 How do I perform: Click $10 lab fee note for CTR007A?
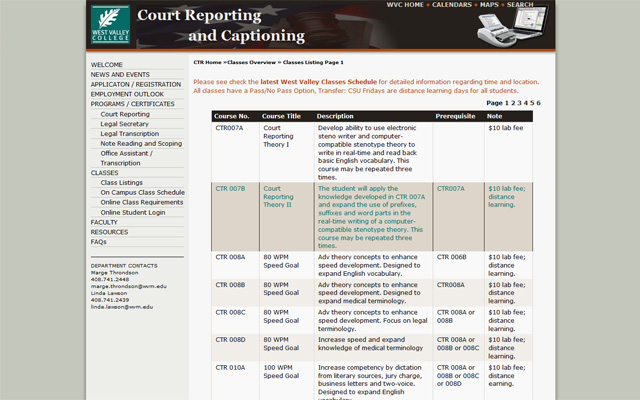(x=505, y=128)
